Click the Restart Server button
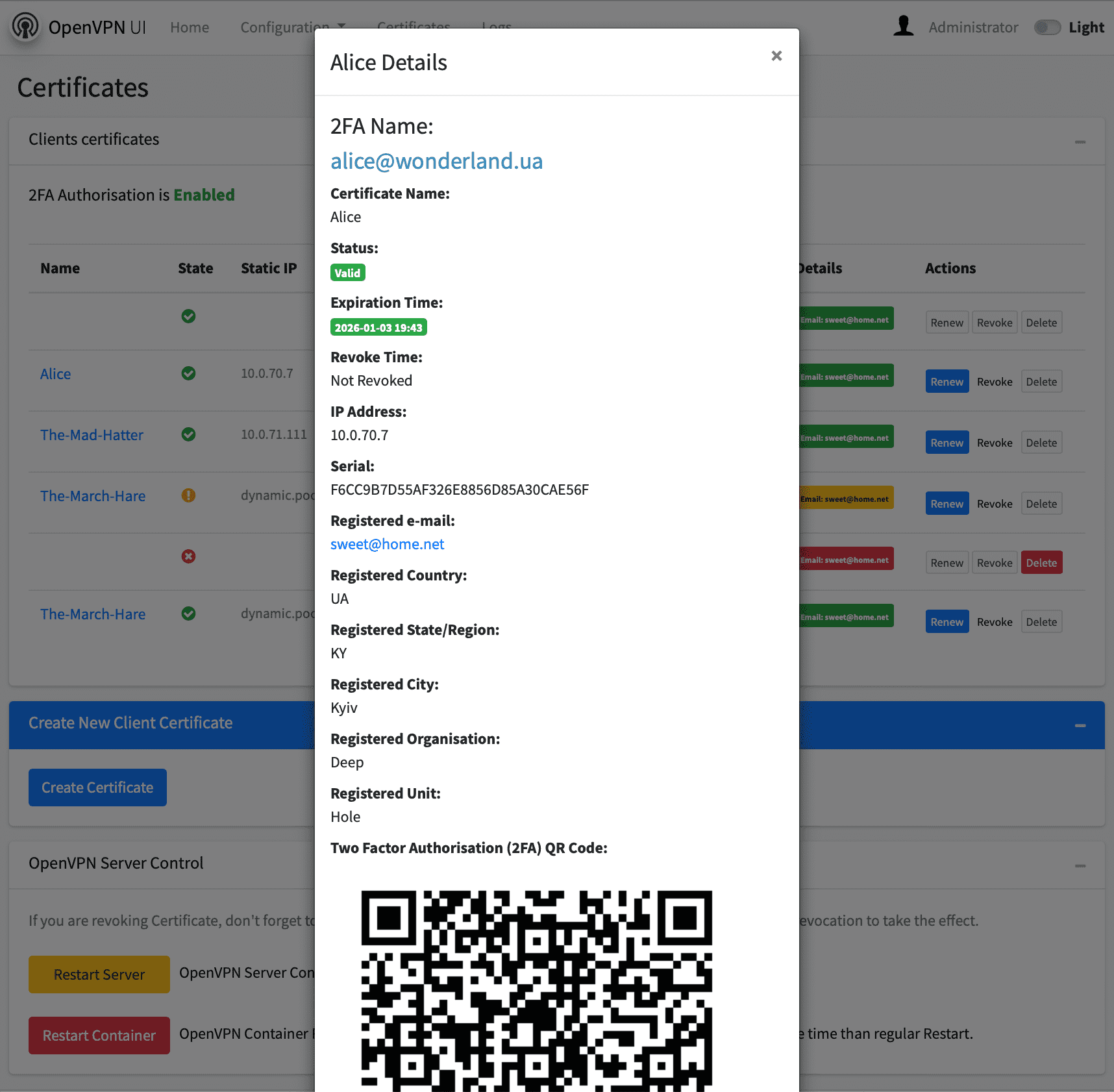This screenshot has width=1114, height=1092. [x=99, y=974]
